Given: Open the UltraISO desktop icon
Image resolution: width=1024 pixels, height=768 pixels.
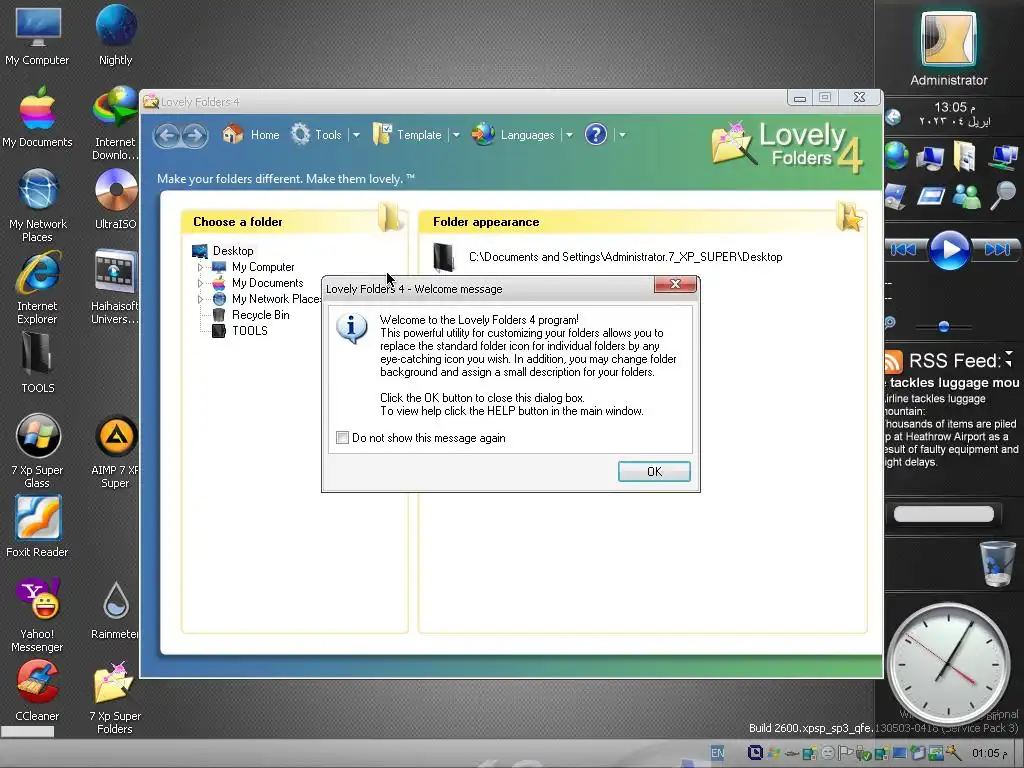Looking at the screenshot, I should tap(116, 200).
